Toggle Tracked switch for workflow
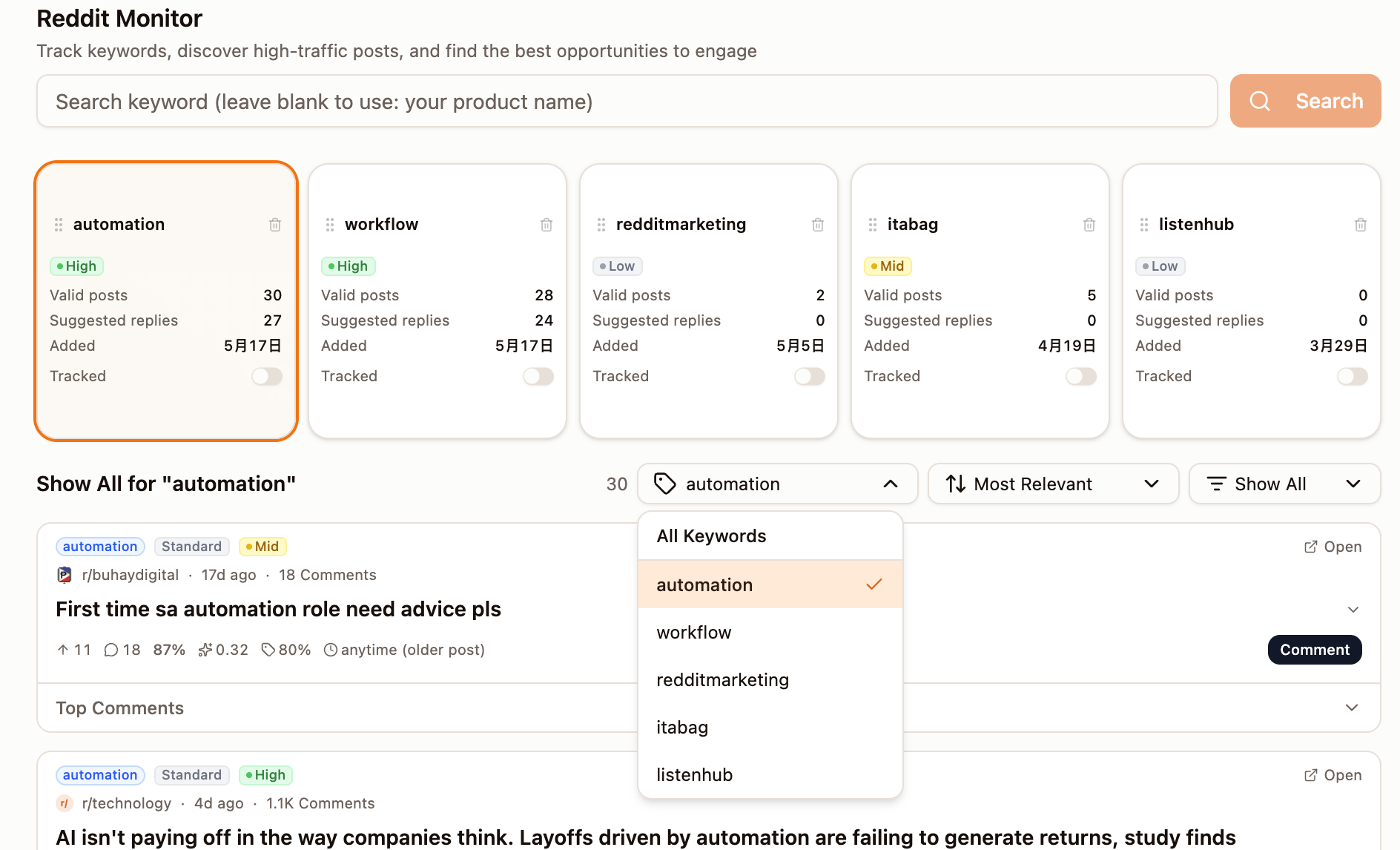1400x850 pixels. tap(538, 376)
